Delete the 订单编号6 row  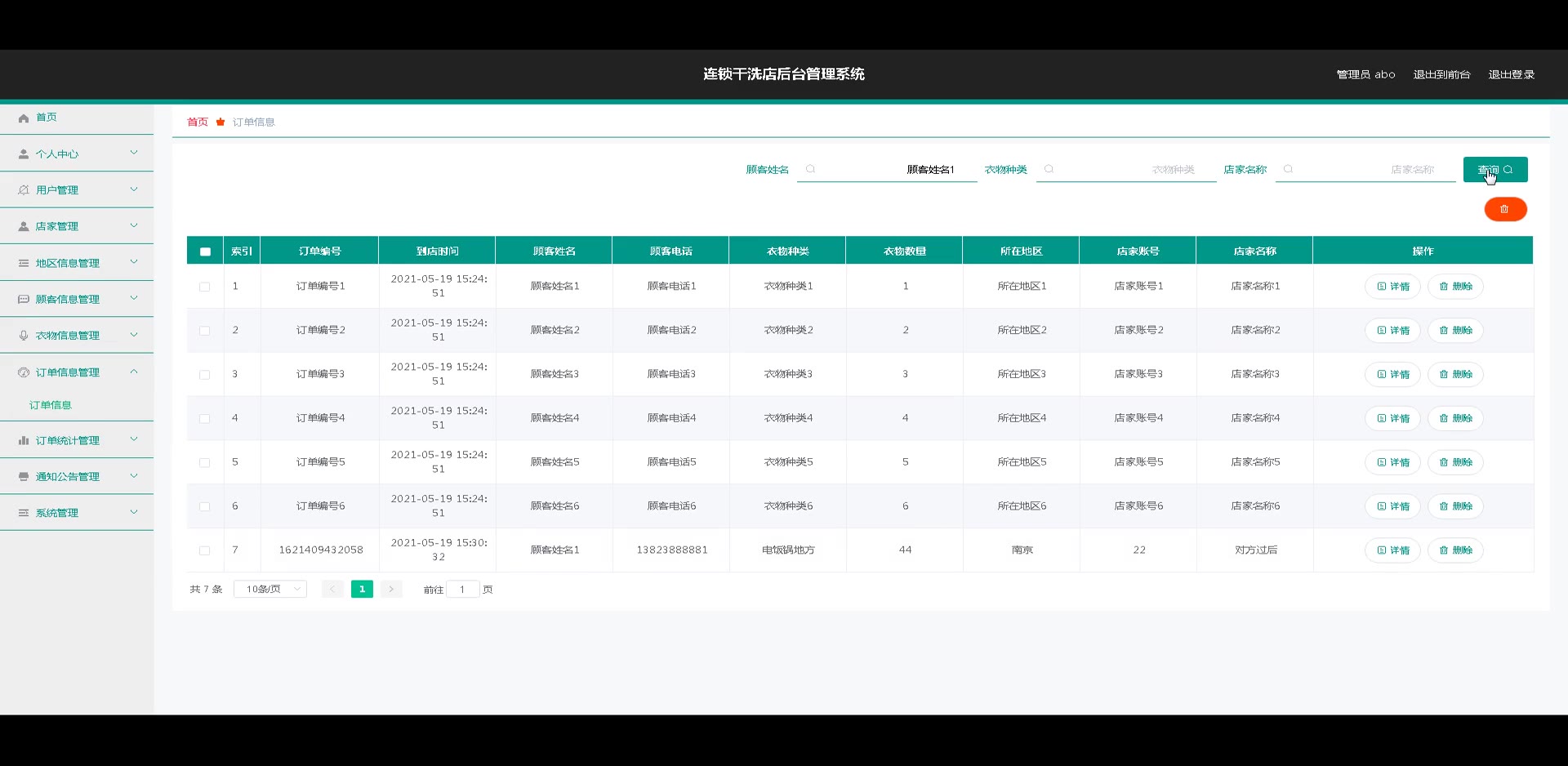point(1455,506)
